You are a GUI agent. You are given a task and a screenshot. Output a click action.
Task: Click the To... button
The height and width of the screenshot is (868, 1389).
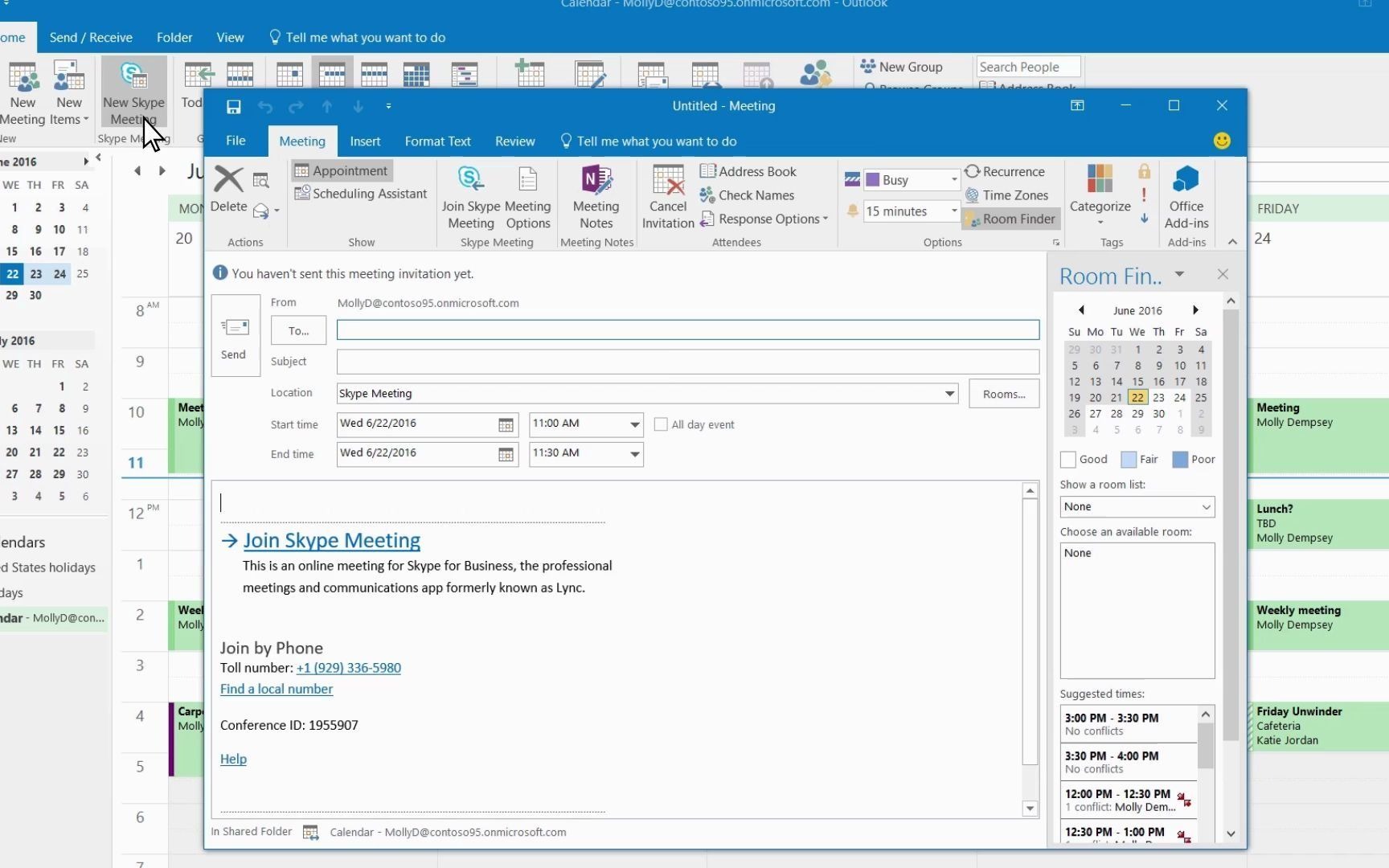298,330
